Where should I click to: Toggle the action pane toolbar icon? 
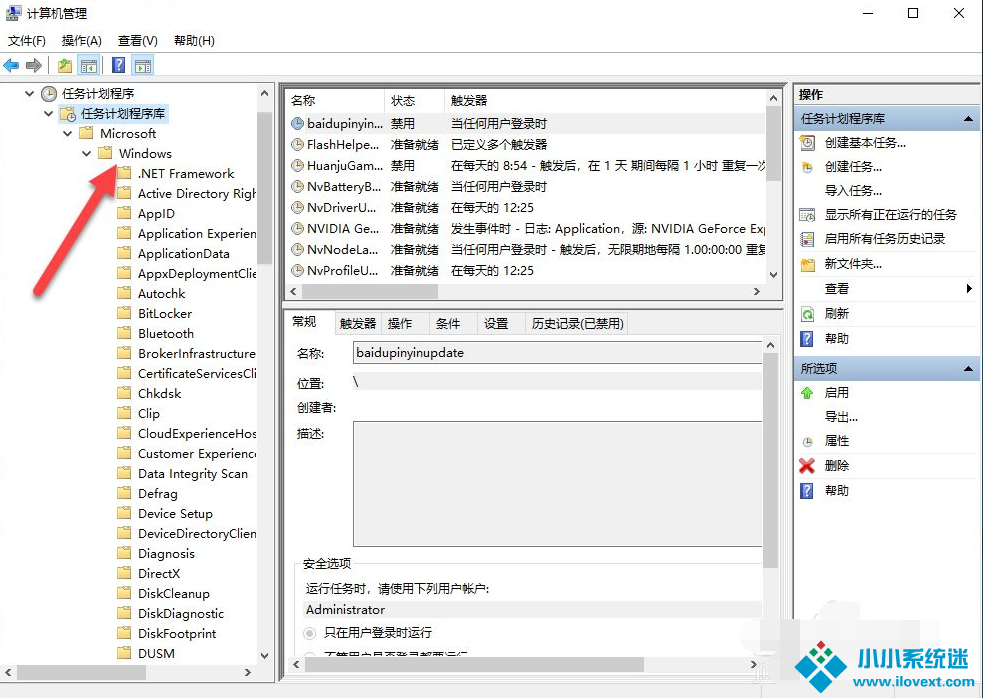tap(143, 65)
